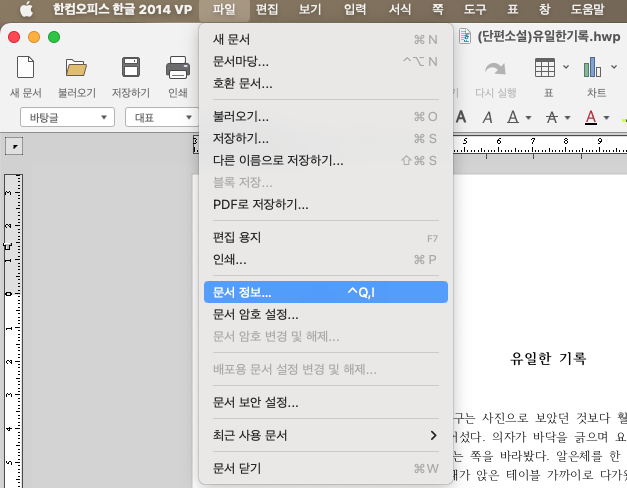The width and height of the screenshot is (627, 488).
Task: Click the italic A formatting icon
Action: pyautogui.click(x=487, y=117)
